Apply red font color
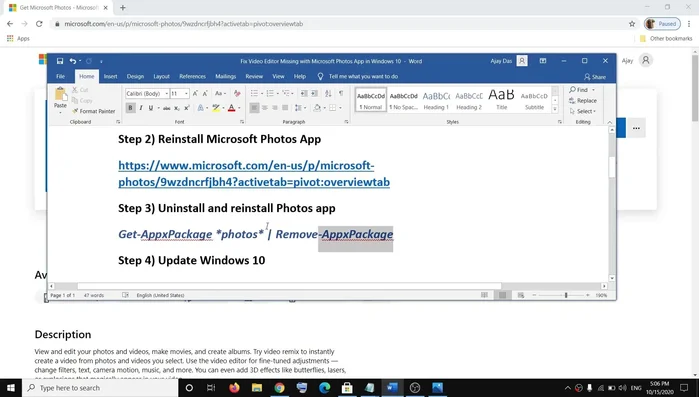Viewport: 699px width, 397px height. point(231,108)
